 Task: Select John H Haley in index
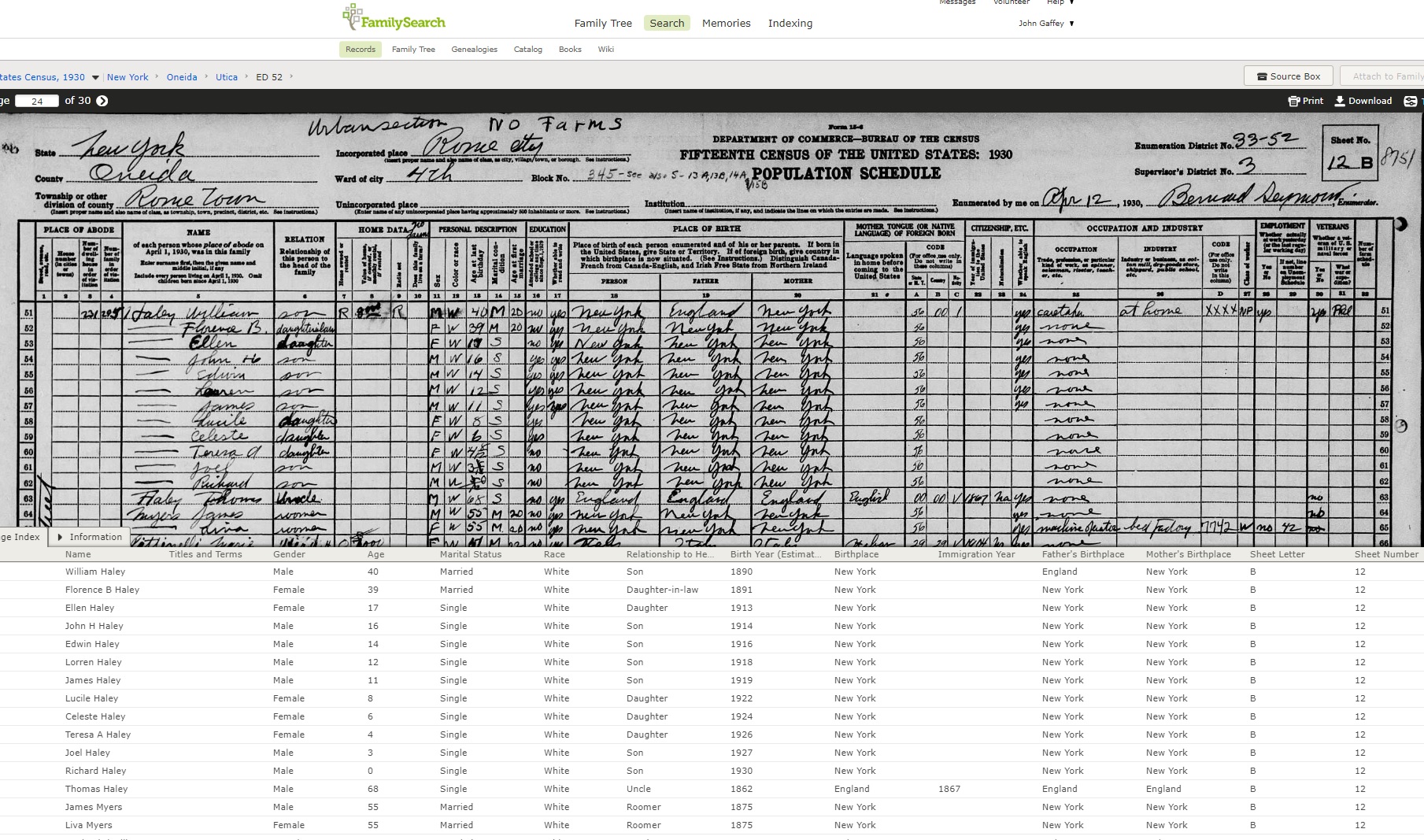[x=94, y=626]
